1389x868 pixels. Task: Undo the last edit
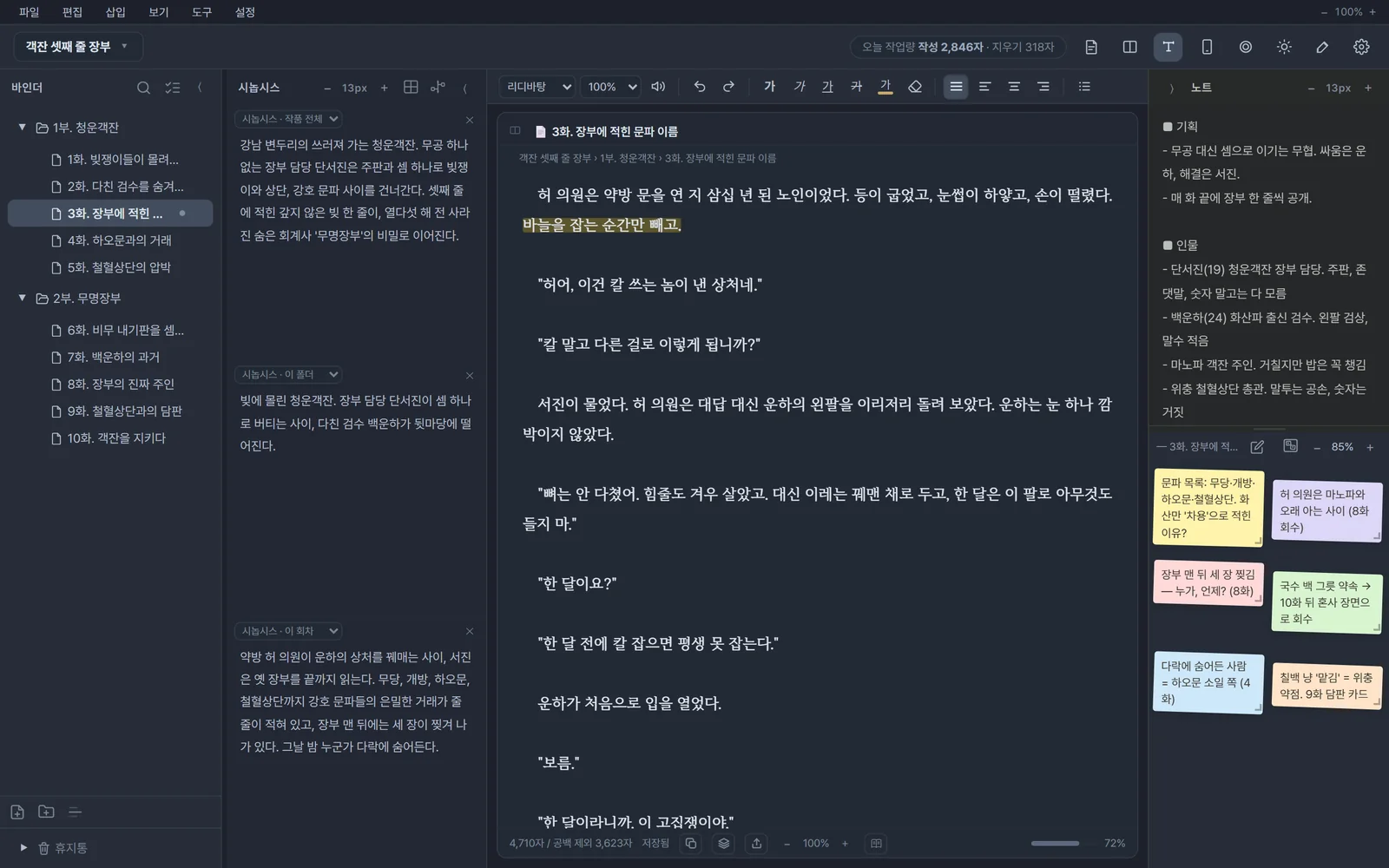tap(700, 87)
